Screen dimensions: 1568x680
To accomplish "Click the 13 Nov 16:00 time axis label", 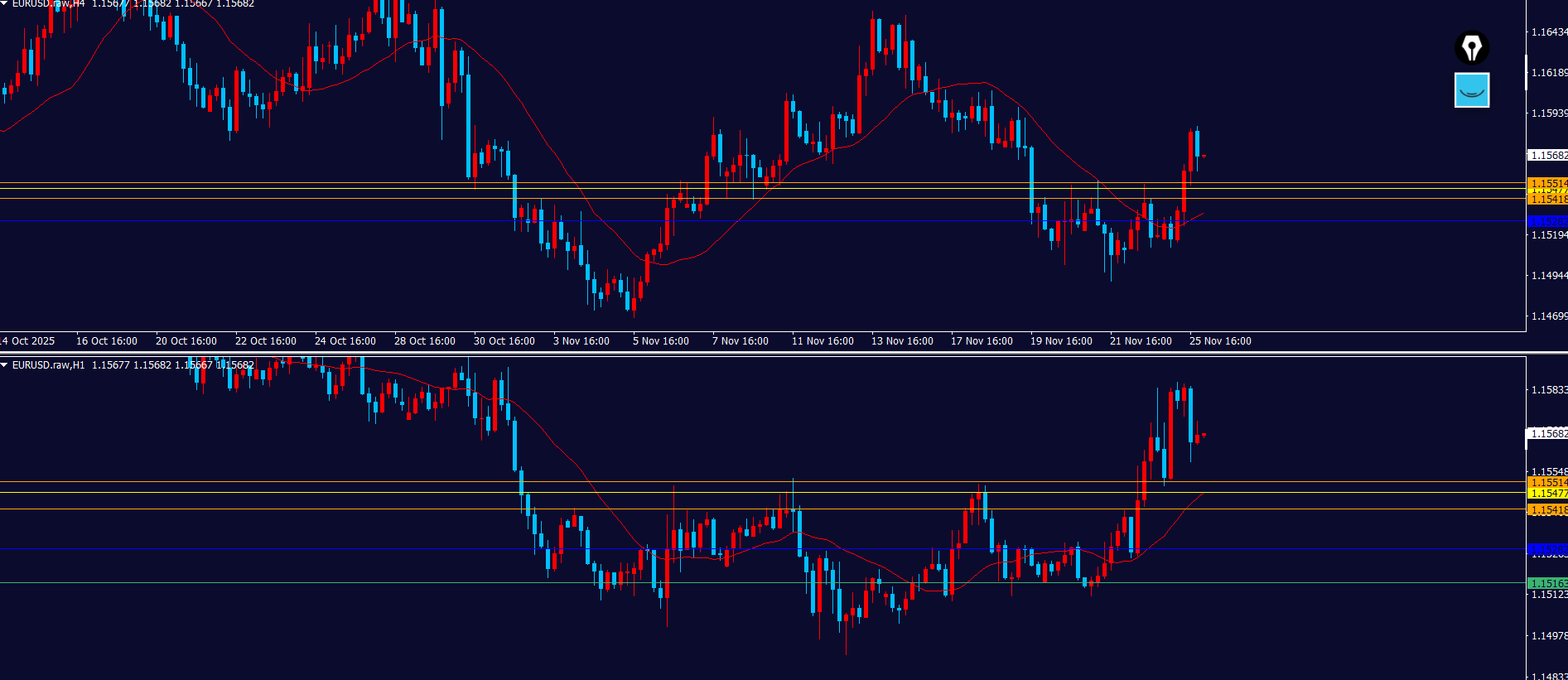I will coord(902,341).
